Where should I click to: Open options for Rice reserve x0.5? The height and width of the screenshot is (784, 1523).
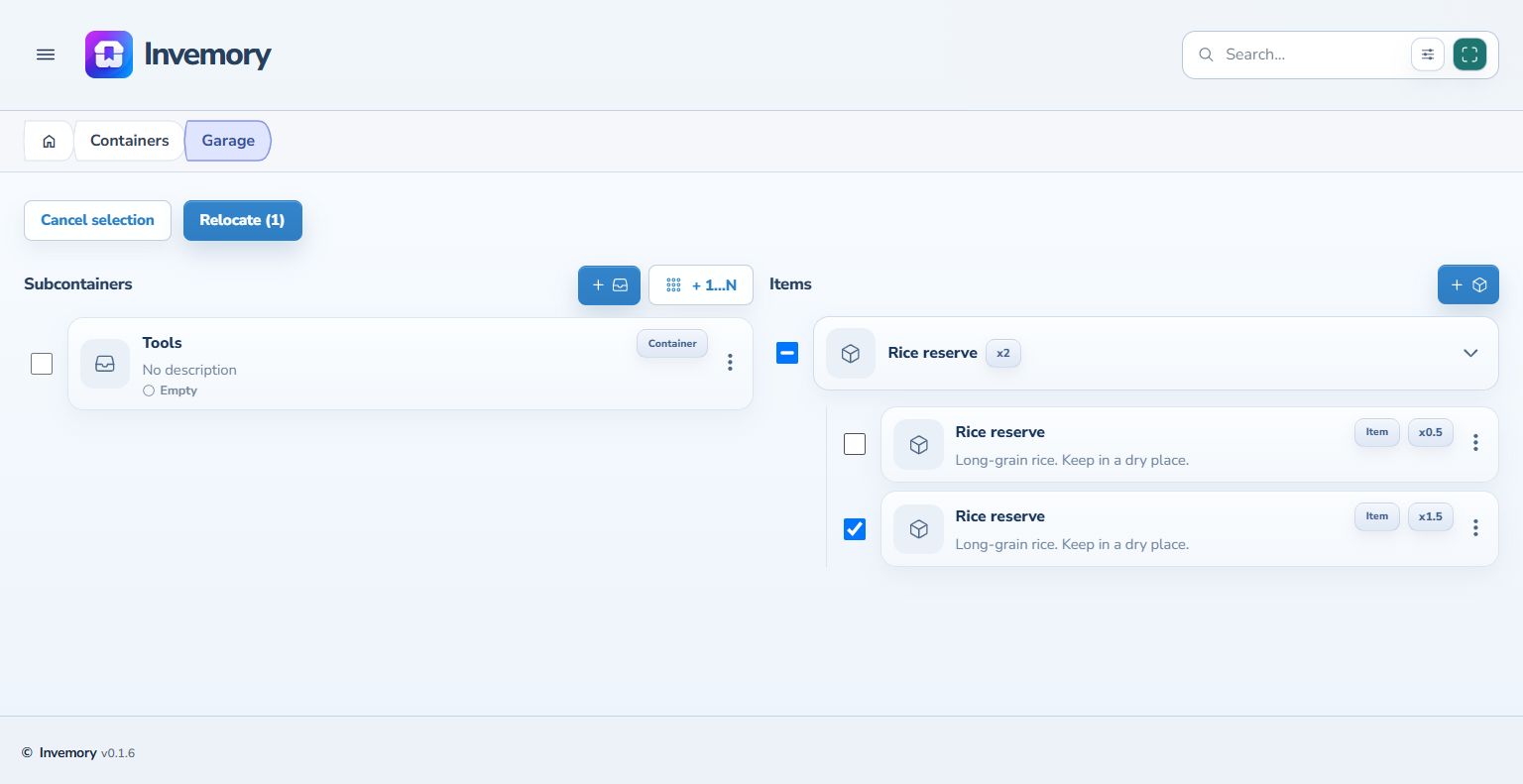point(1475,443)
